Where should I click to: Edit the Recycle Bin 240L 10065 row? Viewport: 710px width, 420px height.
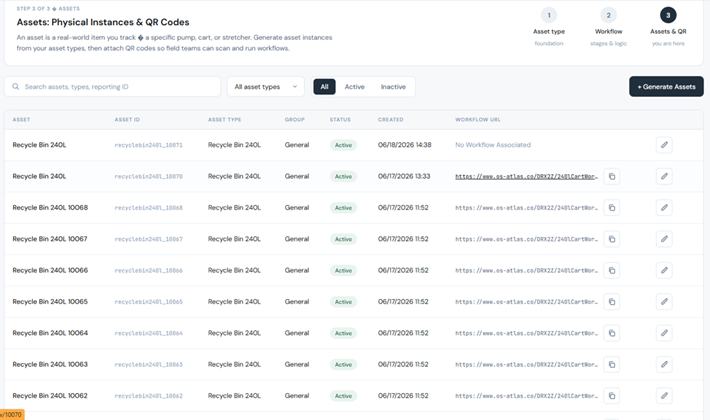(x=664, y=301)
